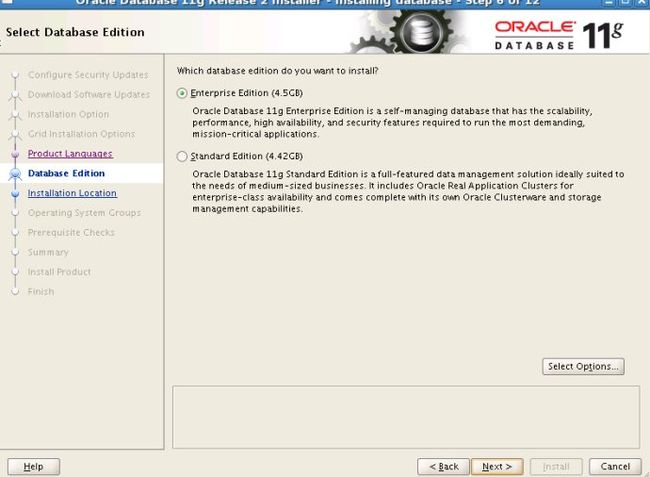The width and height of the screenshot is (650, 477).
Task: Close the installer window
Action: pyautogui.click(x=643, y=2)
